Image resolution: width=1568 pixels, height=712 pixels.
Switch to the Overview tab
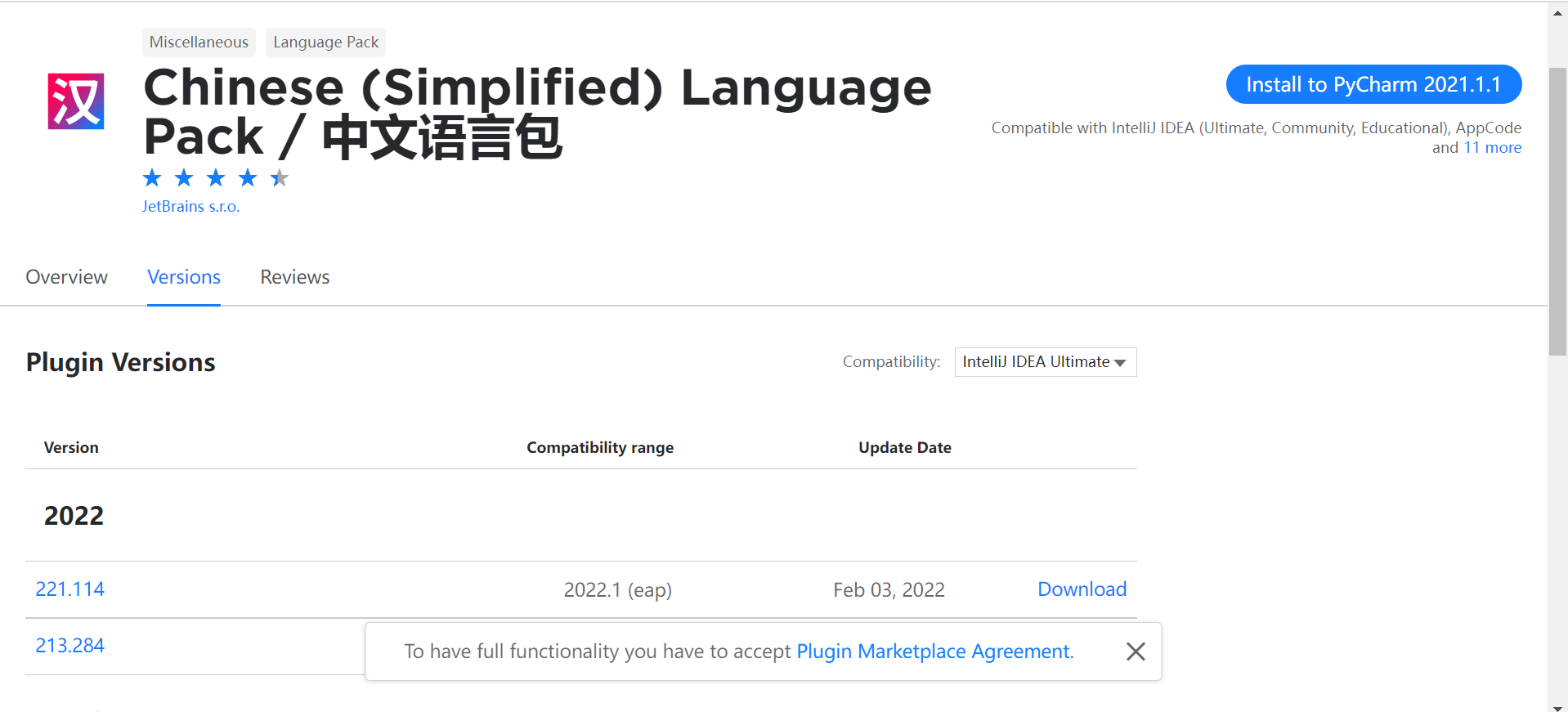click(67, 277)
